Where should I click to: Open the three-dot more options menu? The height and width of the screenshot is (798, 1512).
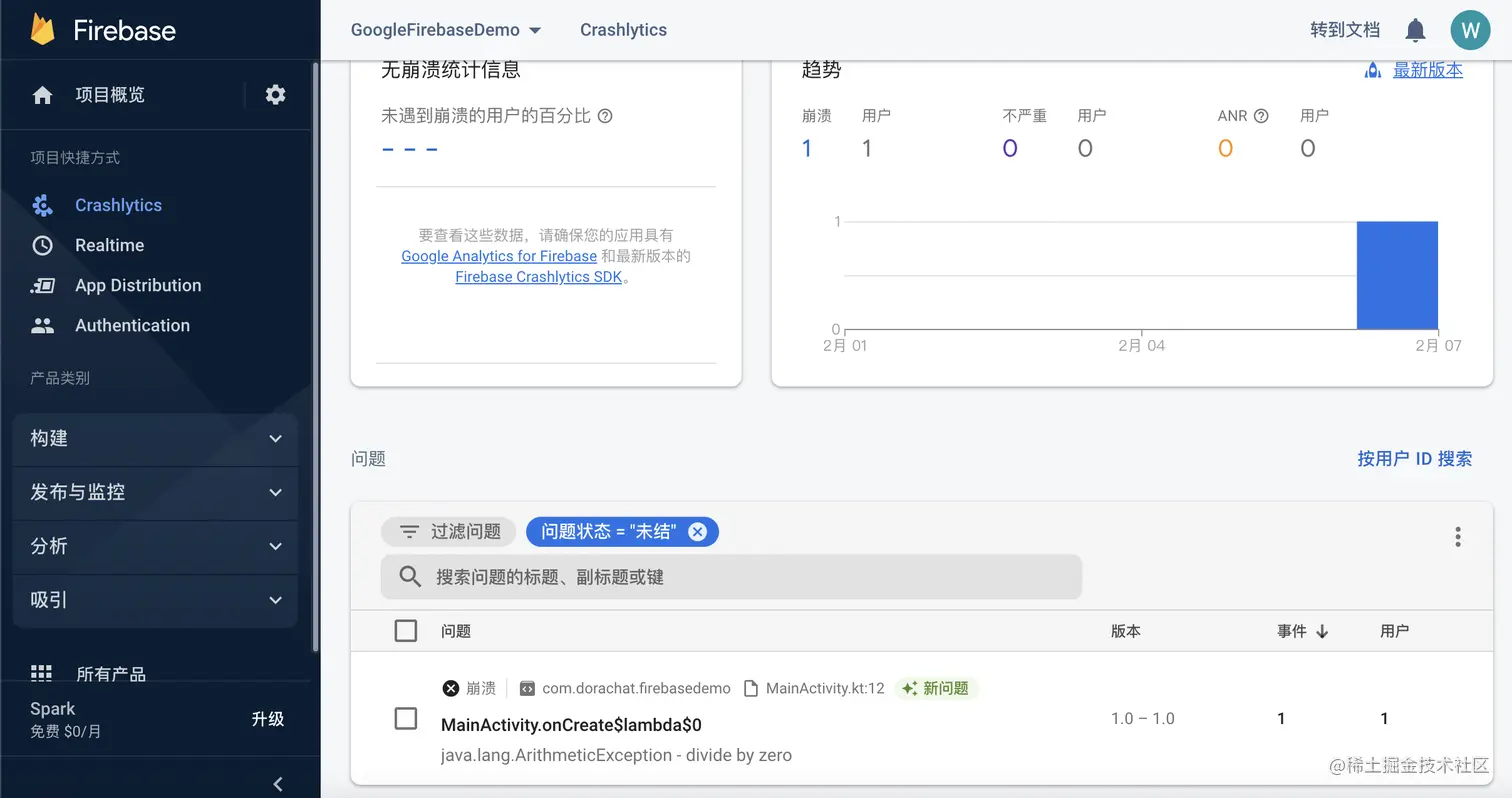click(x=1457, y=537)
